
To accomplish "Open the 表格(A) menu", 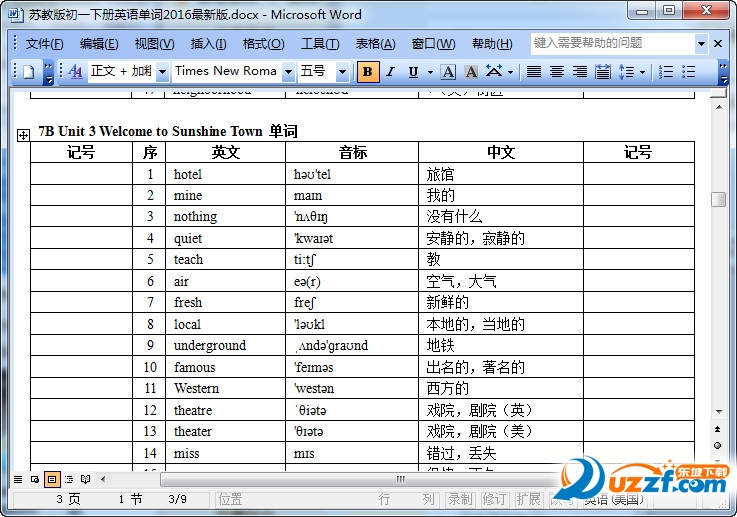I will pyautogui.click(x=375, y=44).
